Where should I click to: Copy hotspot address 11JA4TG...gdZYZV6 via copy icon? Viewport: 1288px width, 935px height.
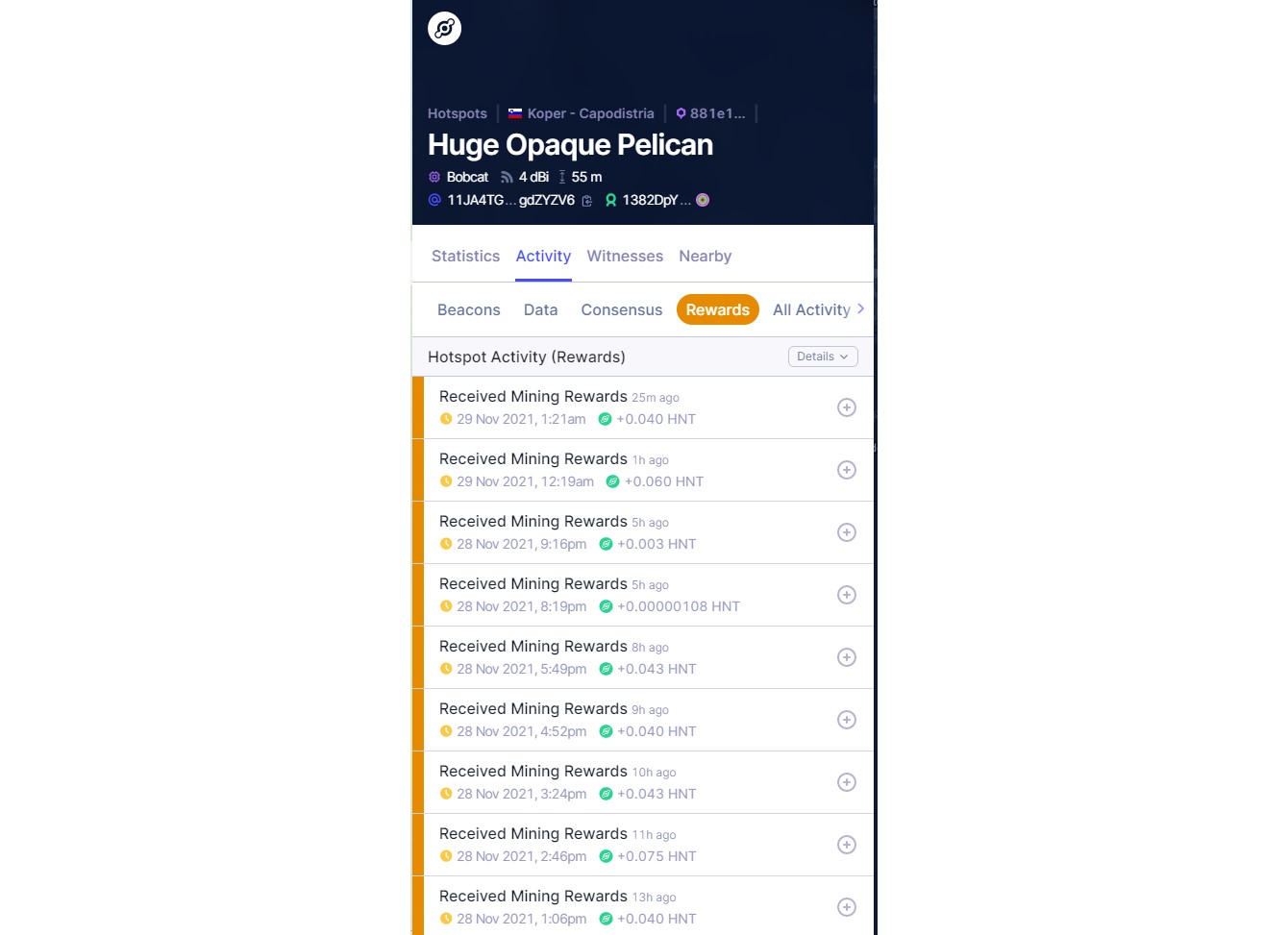click(587, 201)
